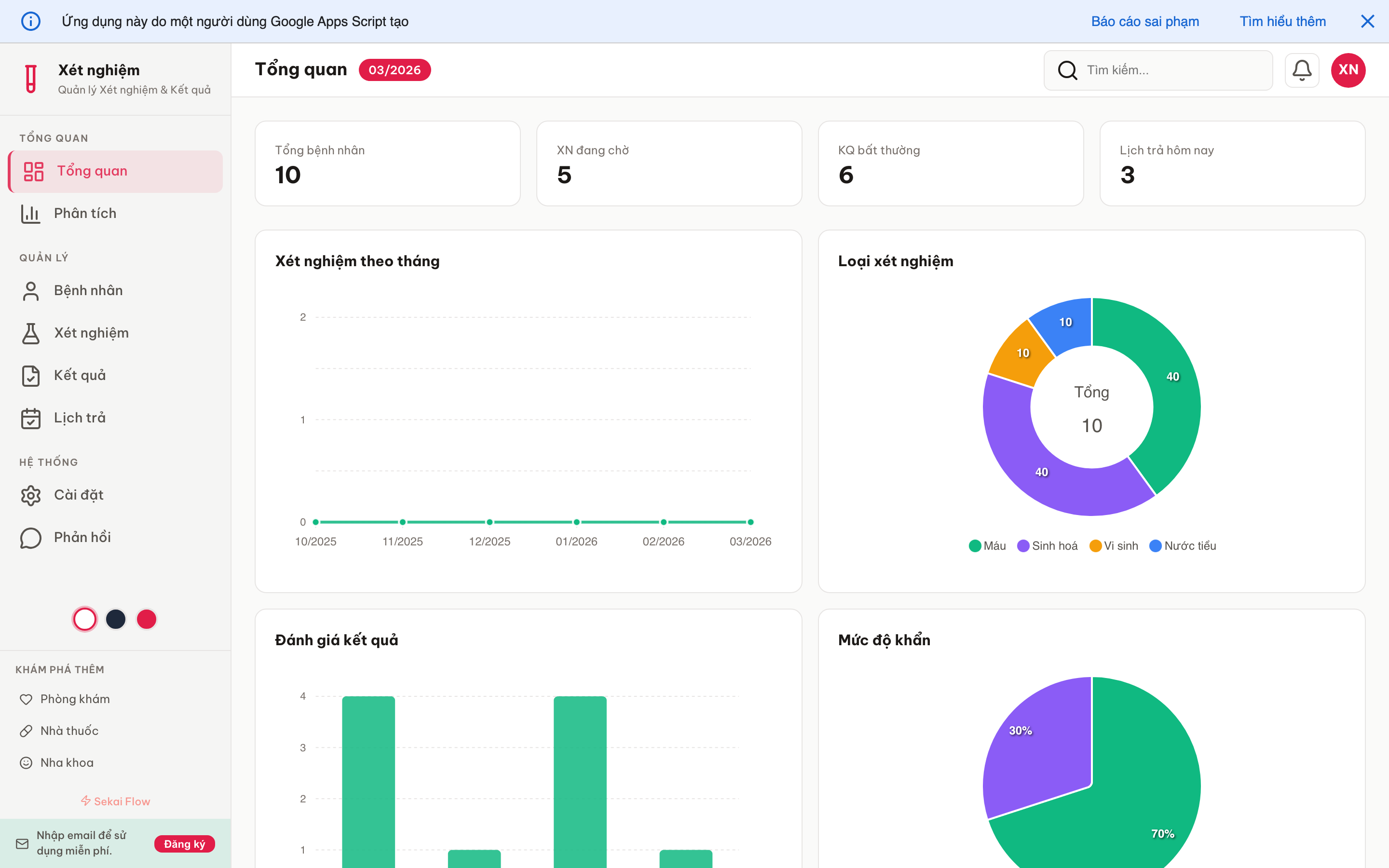Open Bệnh nhân person icon
This screenshot has width=1389, height=868.
pos(30,291)
